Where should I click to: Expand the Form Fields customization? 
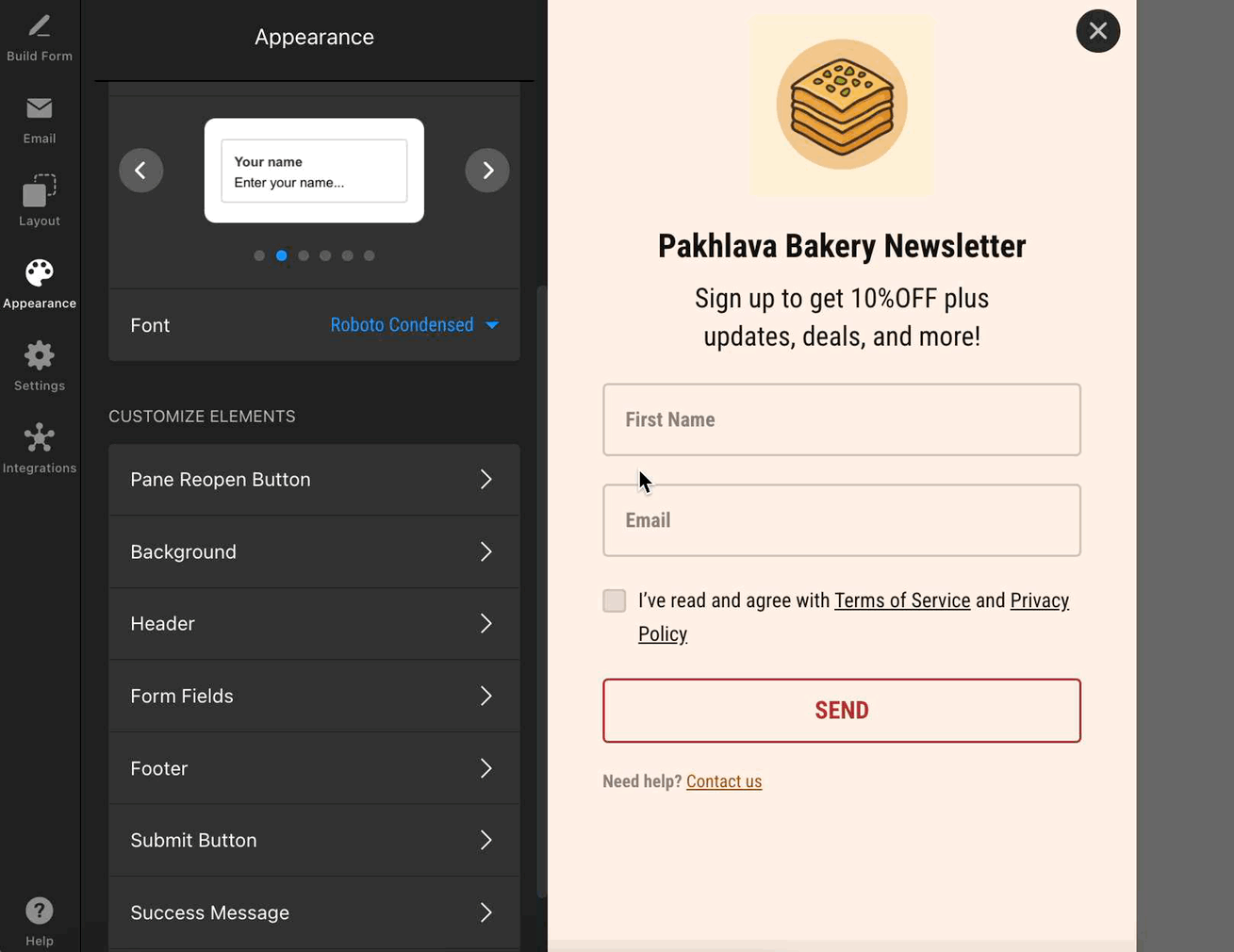click(314, 697)
